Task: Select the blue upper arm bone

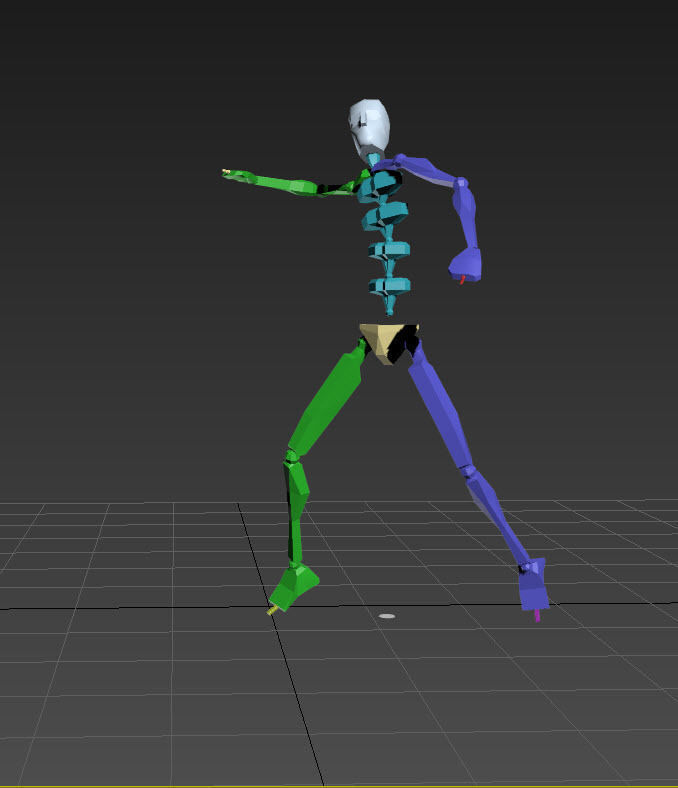Action: click(x=425, y=169)
